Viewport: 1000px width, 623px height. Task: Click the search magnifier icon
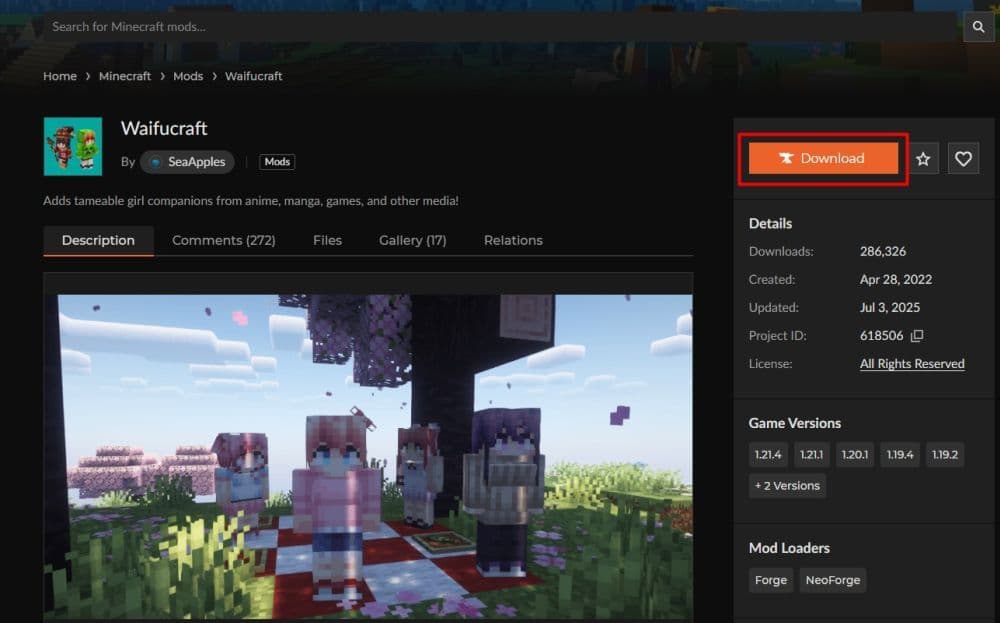click(978, 26)
